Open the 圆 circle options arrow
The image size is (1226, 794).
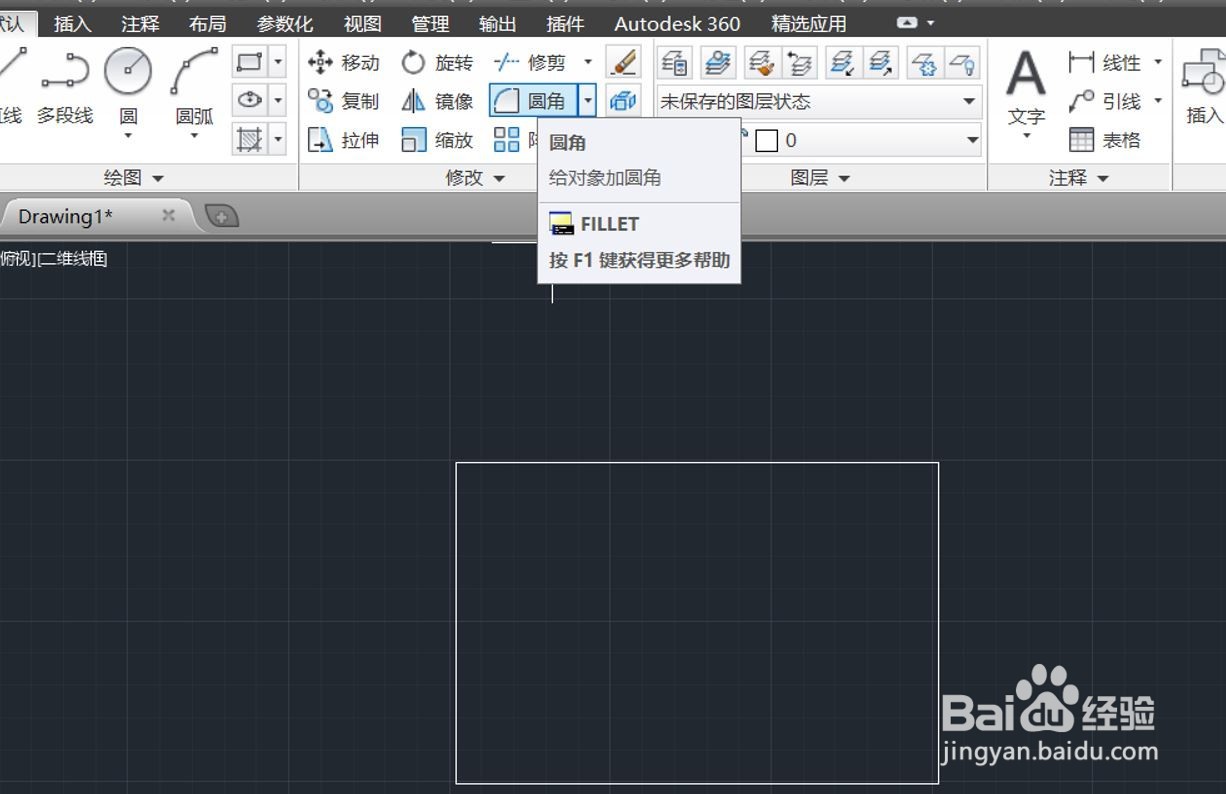pyautogui.click(x=129, y=135)
